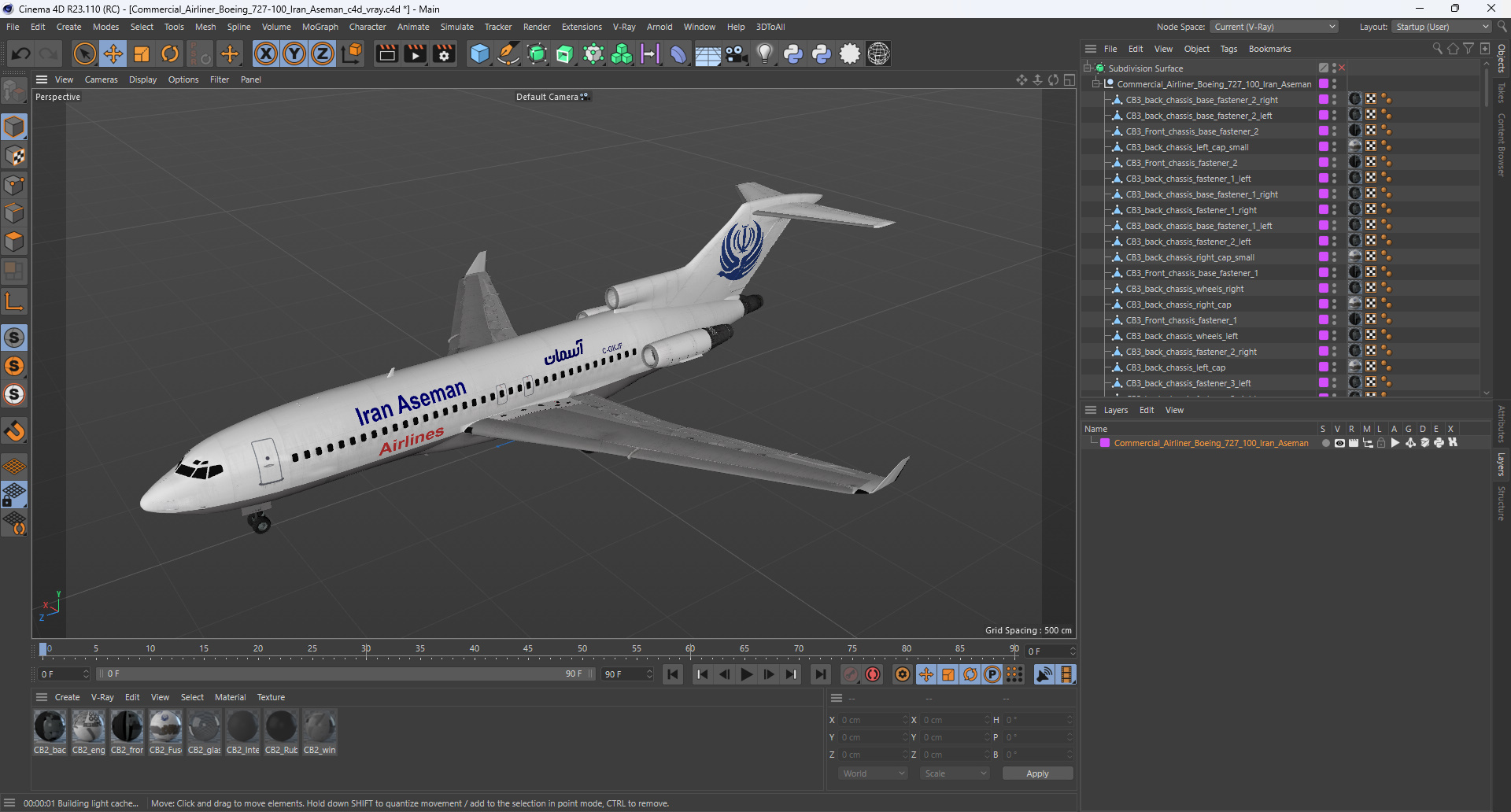Select Polygons mode in the left sidebar
The height and width of the screenshot is (812, 1511).
pyautogui.click(x=14, y=242)
